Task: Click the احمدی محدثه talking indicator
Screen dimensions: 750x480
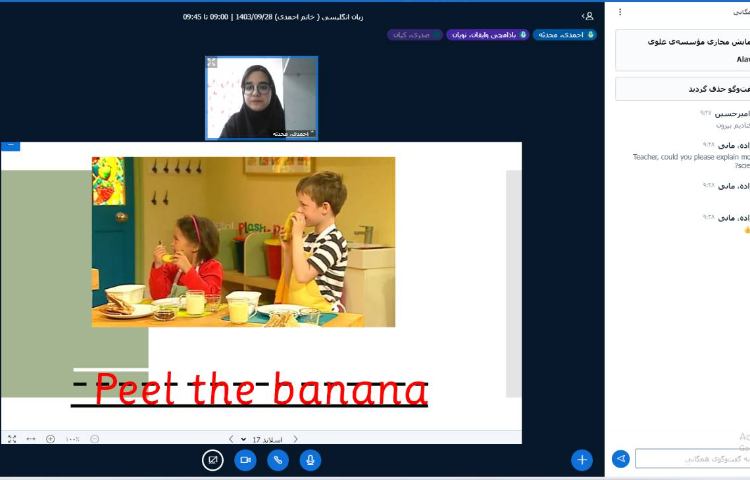Action: click(565, 35)
